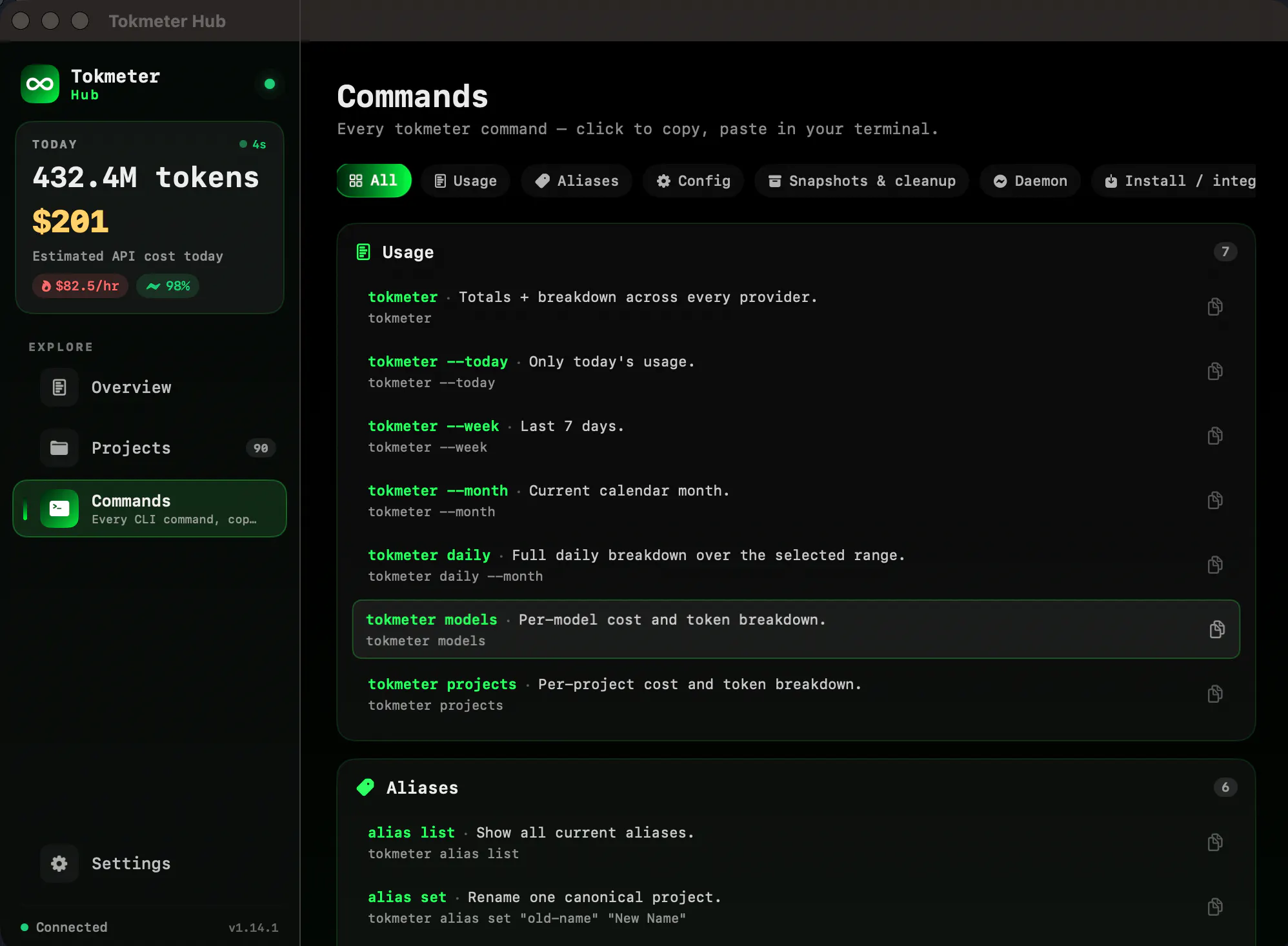Click the Usage section header icon
This screenshot has height=946, width=1288.
363,252
